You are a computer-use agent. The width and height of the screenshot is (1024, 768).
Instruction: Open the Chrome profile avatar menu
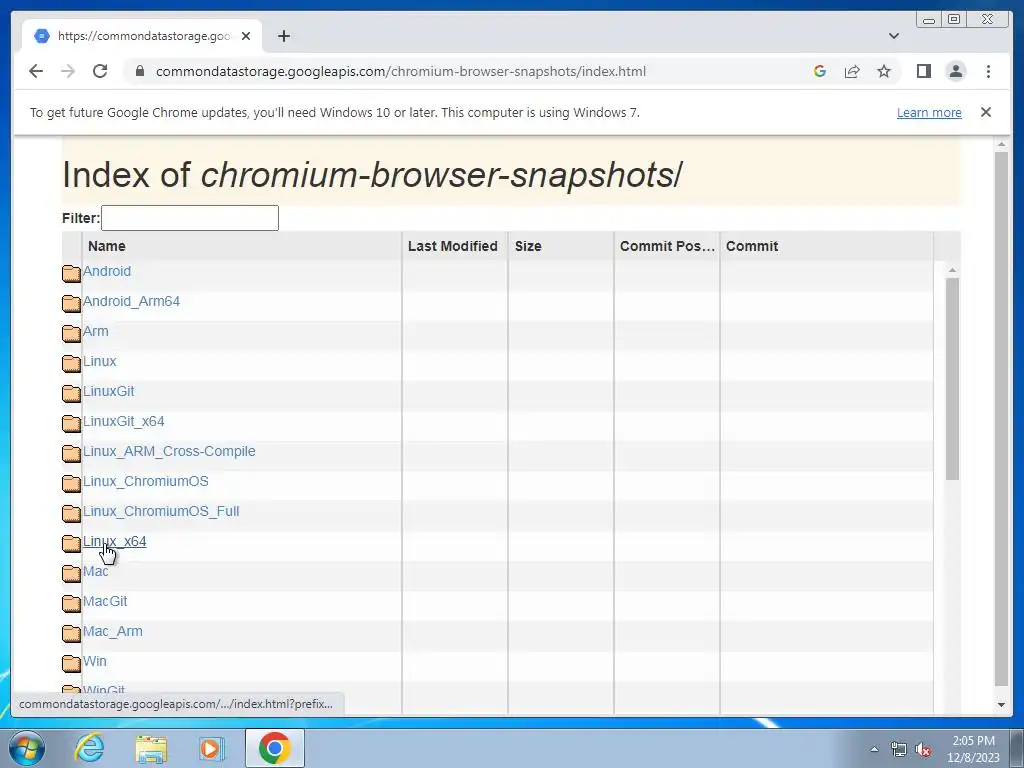point(955,71)
